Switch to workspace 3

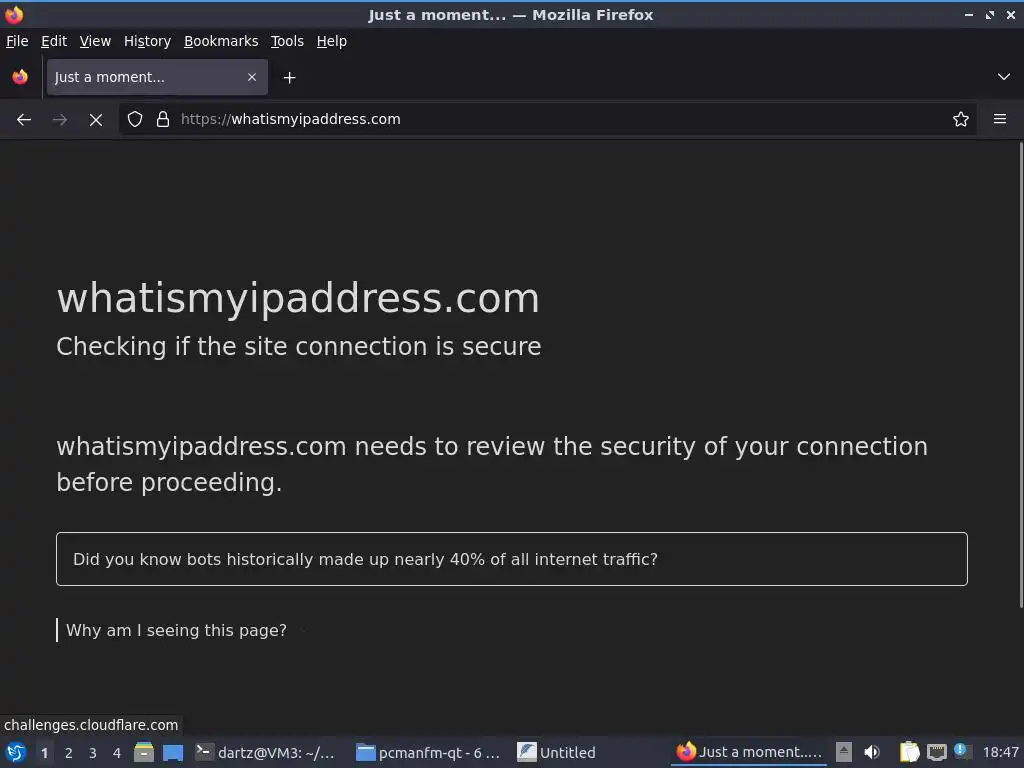pyautogui.click(x=93, y=752)
